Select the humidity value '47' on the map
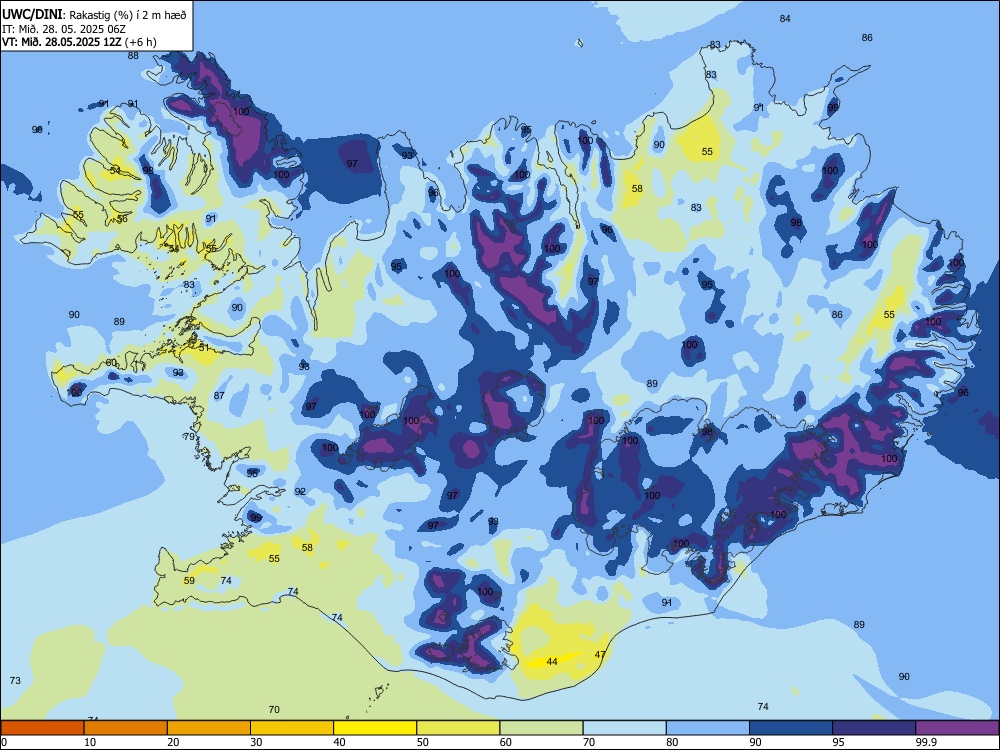The width and height of the screenshot is (1000, 750). tap(600, 654)
